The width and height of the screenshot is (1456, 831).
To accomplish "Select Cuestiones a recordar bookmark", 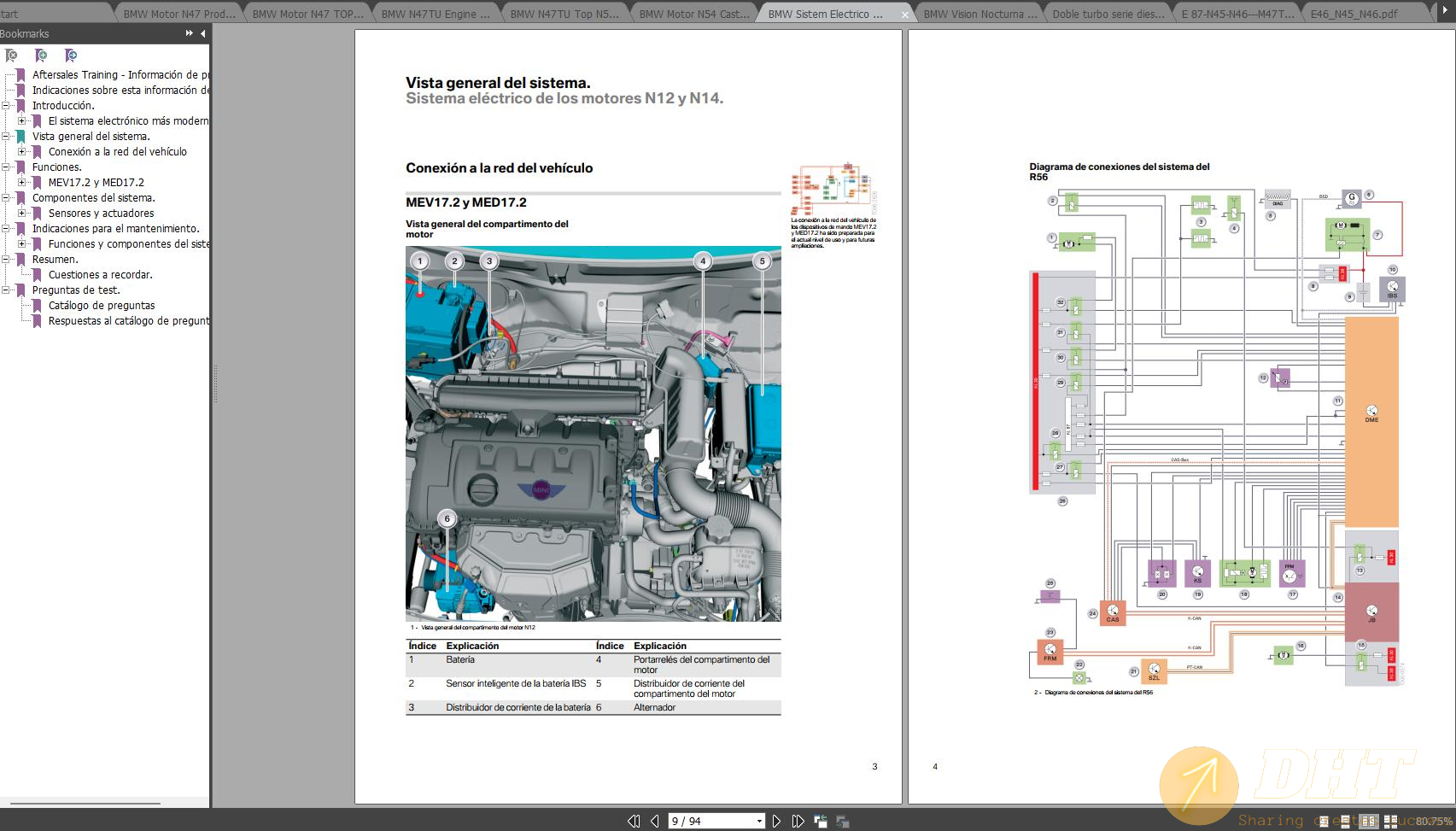I will pos(100,275).
